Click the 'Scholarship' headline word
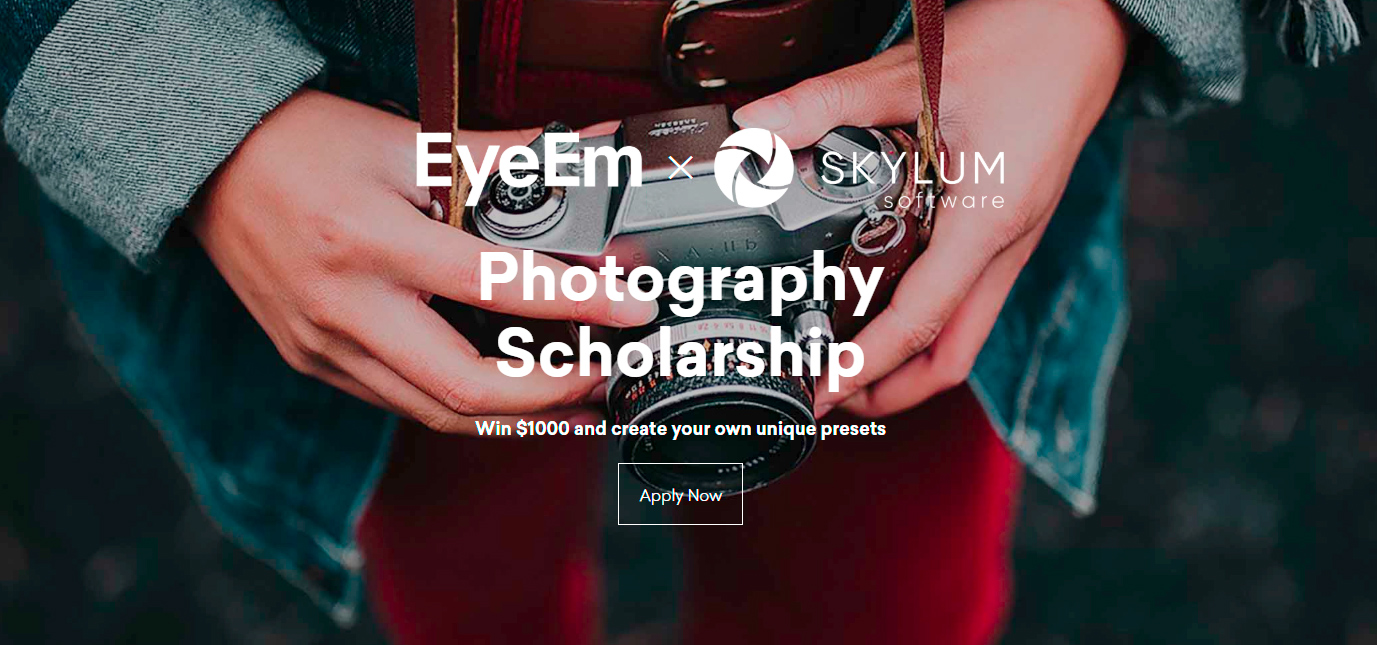1377x645 pixels. (x=680, y=352)
